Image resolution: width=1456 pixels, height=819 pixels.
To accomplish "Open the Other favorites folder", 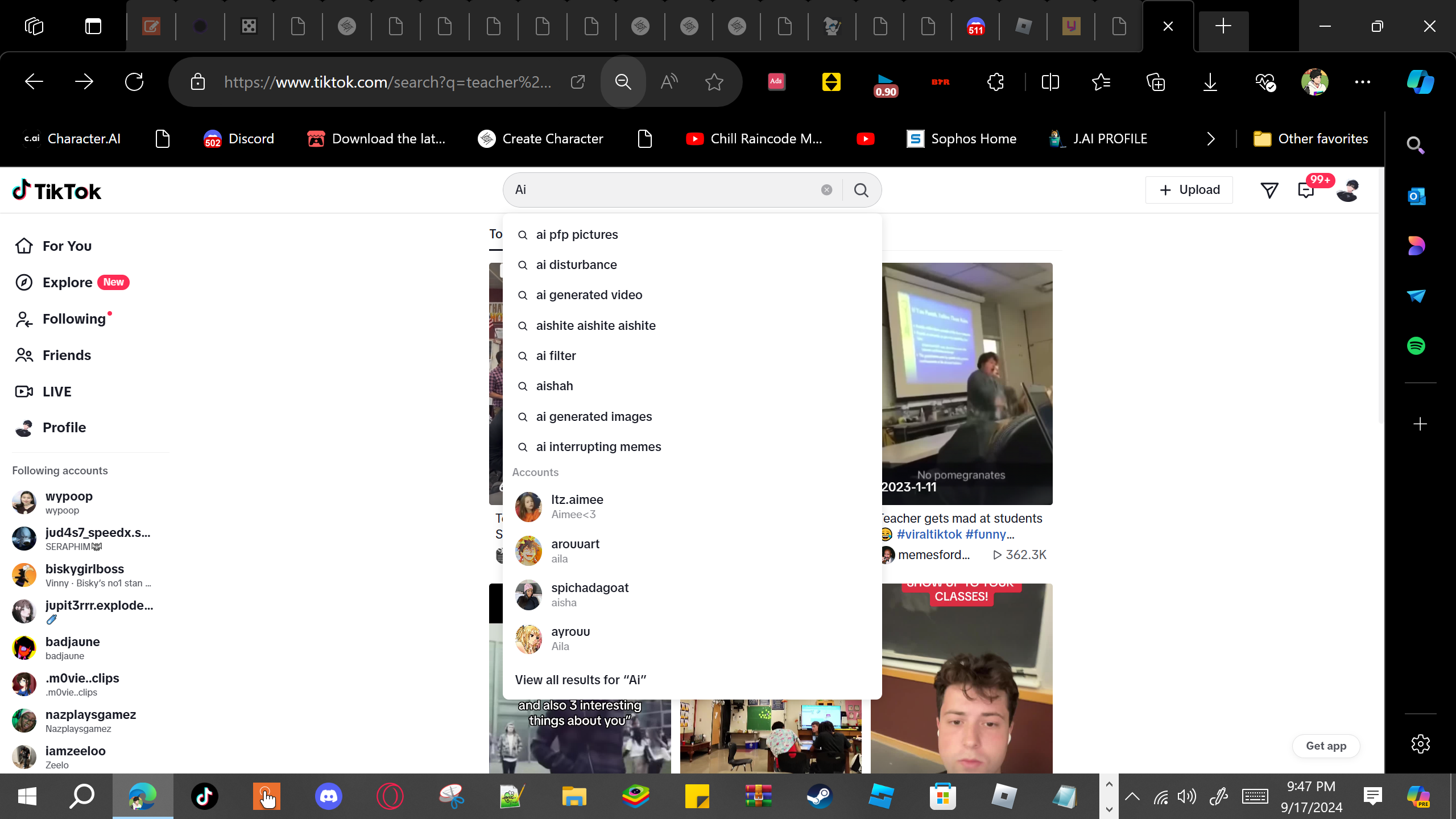I will click(x=1311, y=139).
